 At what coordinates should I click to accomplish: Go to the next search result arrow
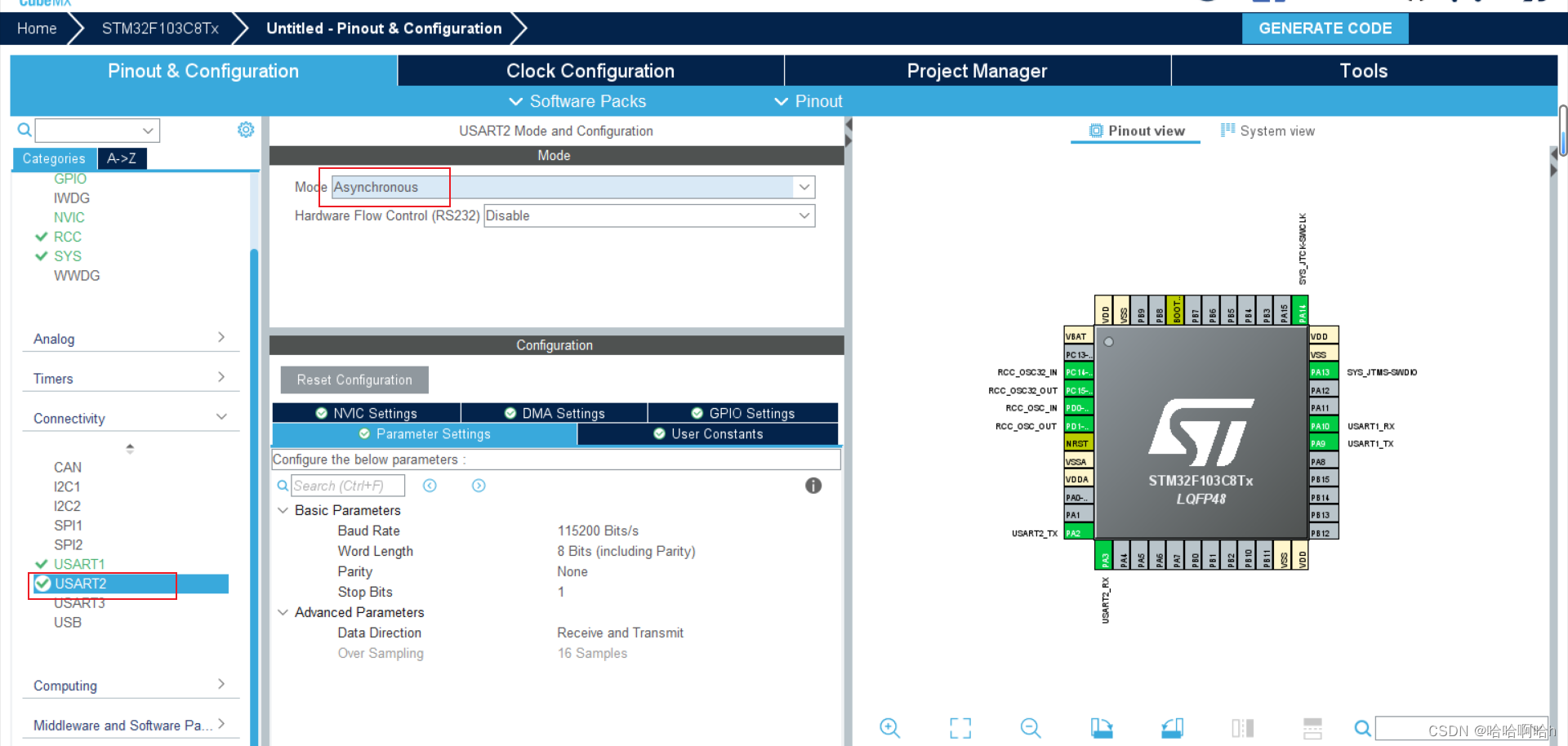click(479, 486)
